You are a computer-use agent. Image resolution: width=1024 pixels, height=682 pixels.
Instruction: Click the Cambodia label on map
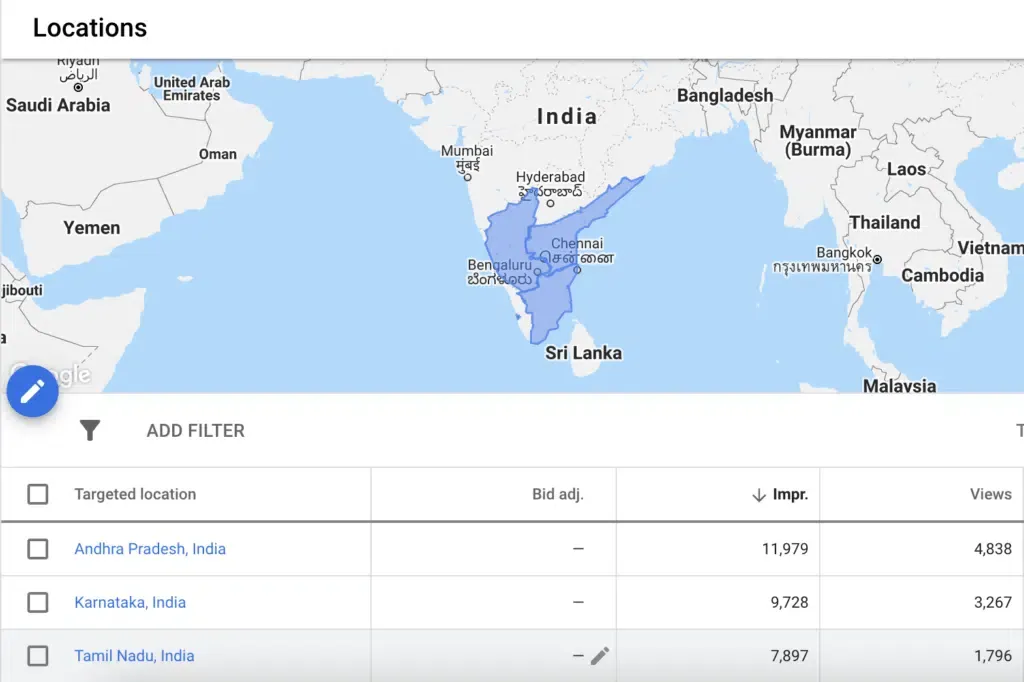[x=942, y=276]
